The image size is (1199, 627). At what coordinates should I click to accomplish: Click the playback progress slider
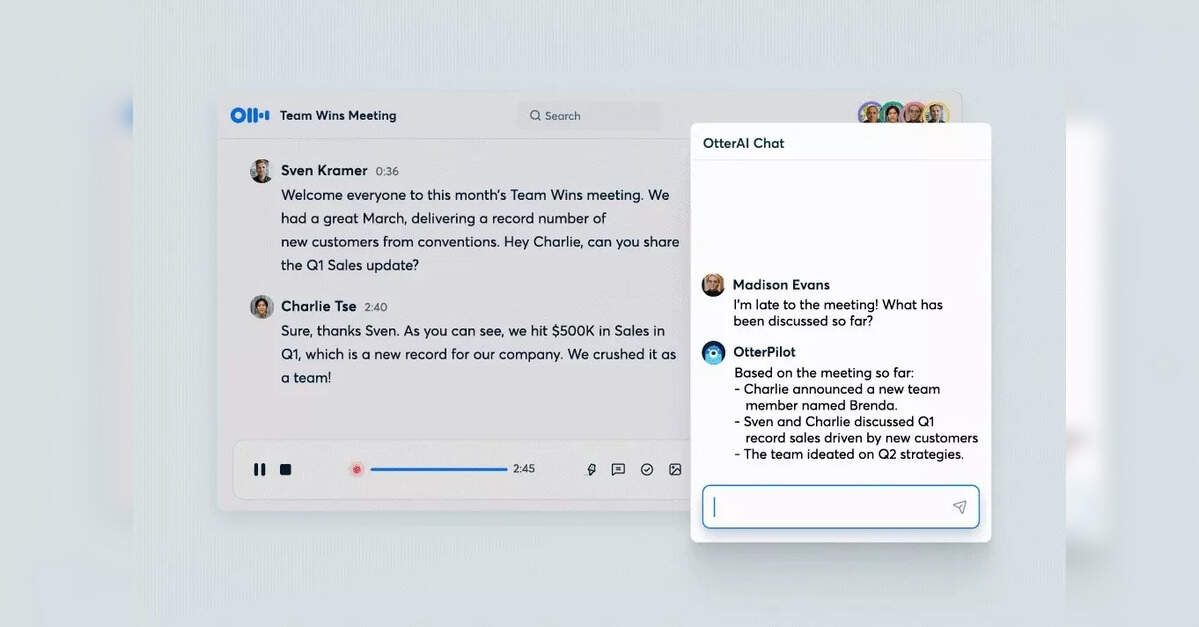click(x=440, y=469)
